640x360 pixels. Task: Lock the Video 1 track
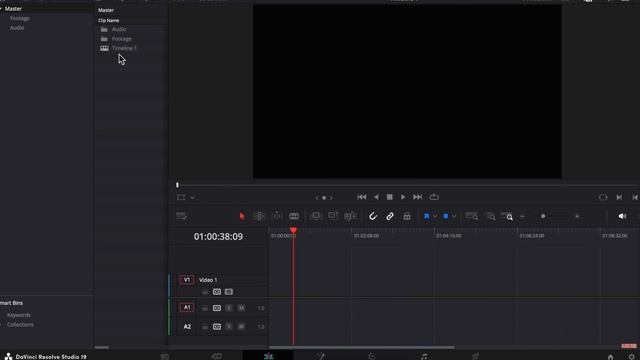(205, 292)
